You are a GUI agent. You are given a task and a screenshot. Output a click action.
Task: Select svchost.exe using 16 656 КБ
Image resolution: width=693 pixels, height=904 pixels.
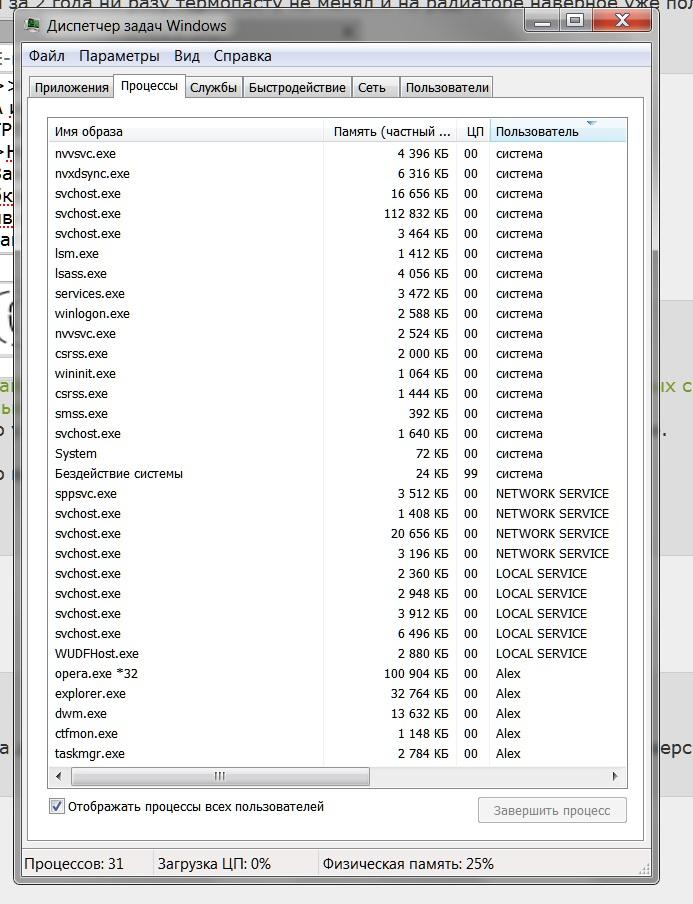point(337,194)
